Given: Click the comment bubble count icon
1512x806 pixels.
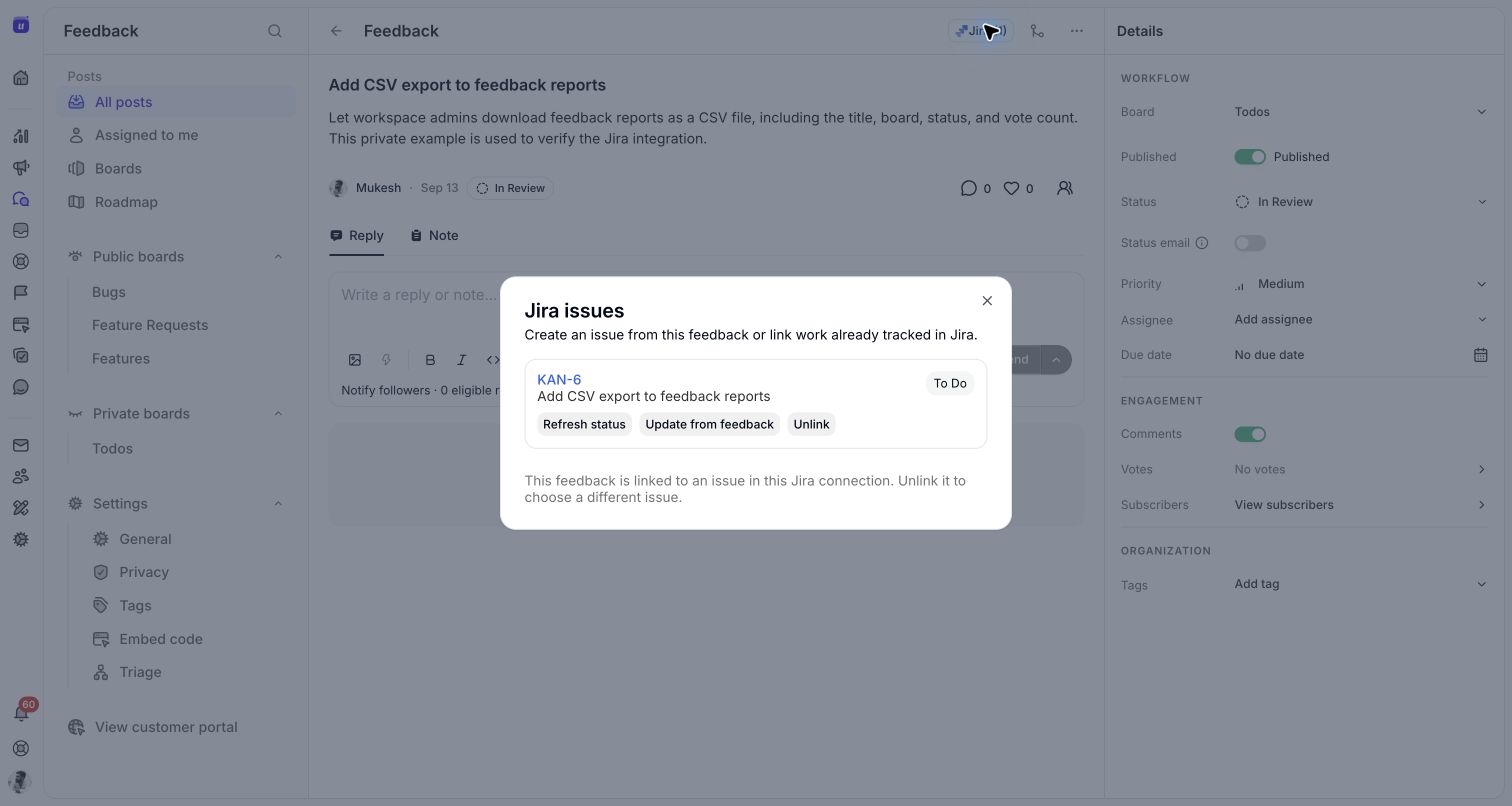Looking at the screenshot, I should pyautogui.click(x=968, y=188).
